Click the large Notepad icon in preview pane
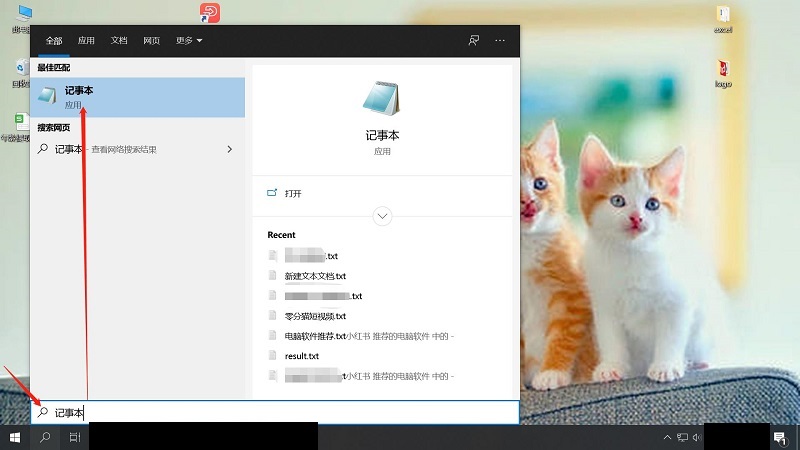Screen dimensions: 800x450 pos(382,98)
